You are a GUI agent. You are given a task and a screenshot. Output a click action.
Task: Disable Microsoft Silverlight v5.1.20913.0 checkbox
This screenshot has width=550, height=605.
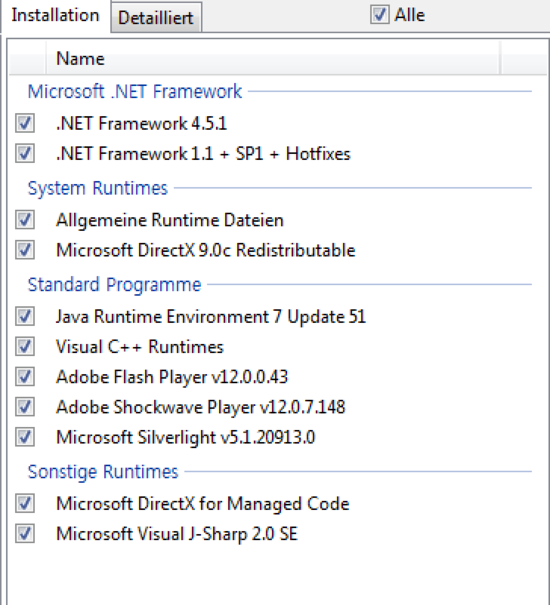click(25, 437)
